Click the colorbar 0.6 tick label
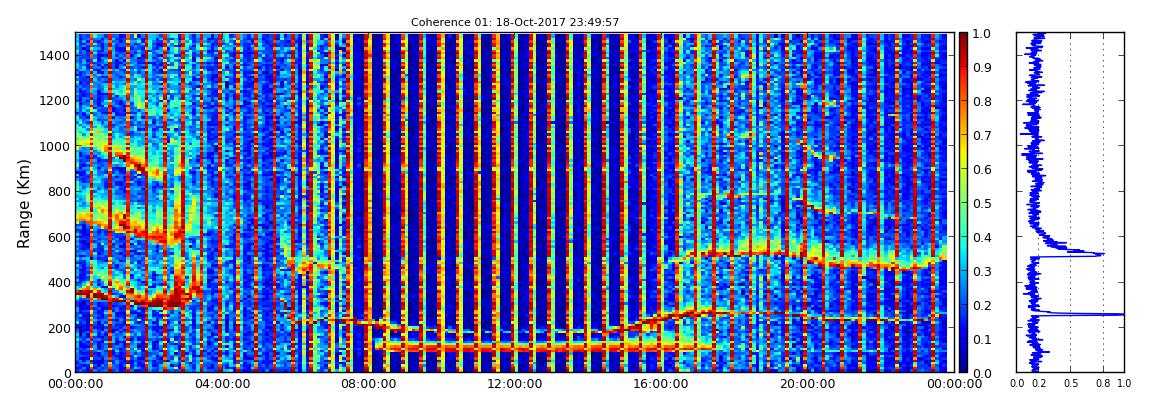 (x=981, y=169)
